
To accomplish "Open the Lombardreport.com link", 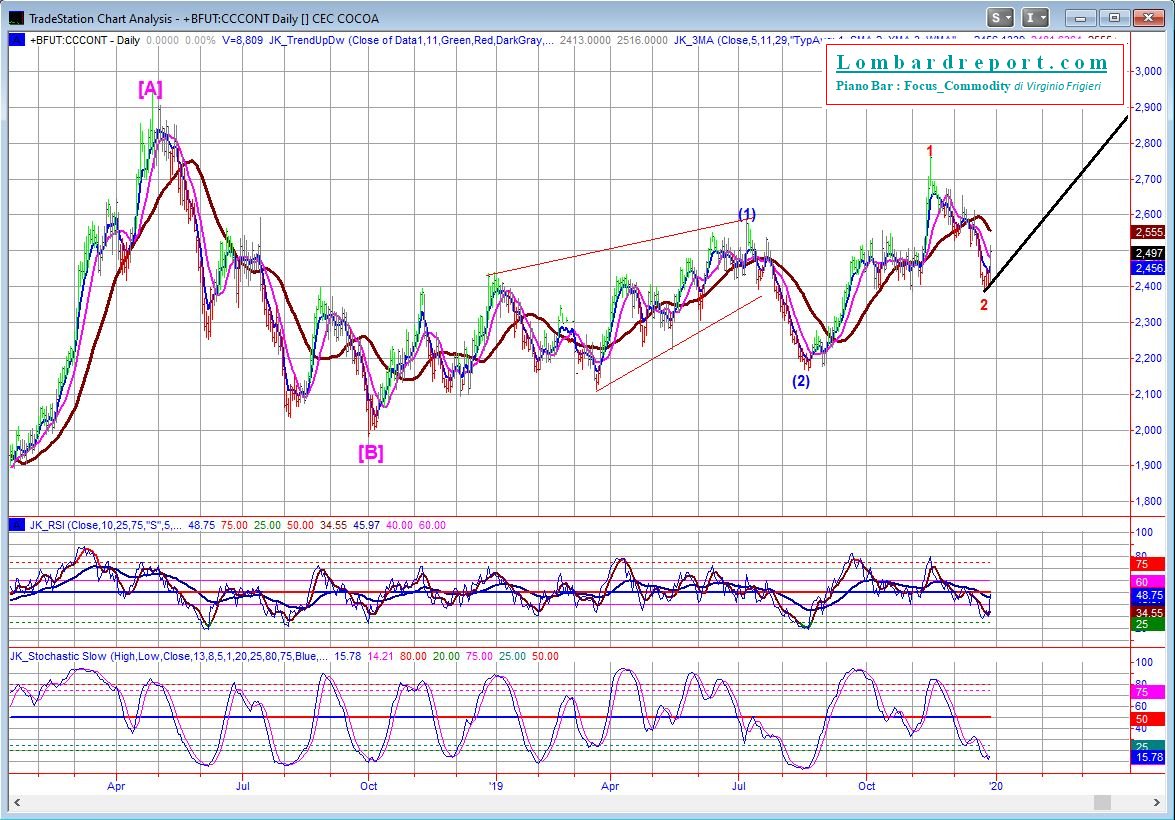I will click(972, 62).
